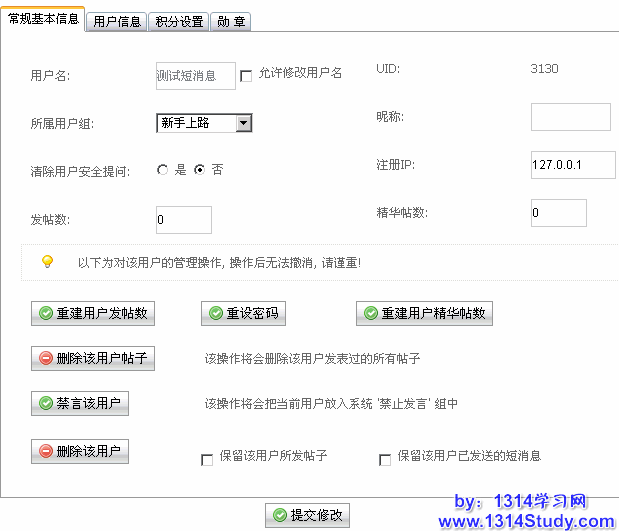Switch to the 用户信息 tab
This screenshot has height=531, width=619.
coord(116,21)
